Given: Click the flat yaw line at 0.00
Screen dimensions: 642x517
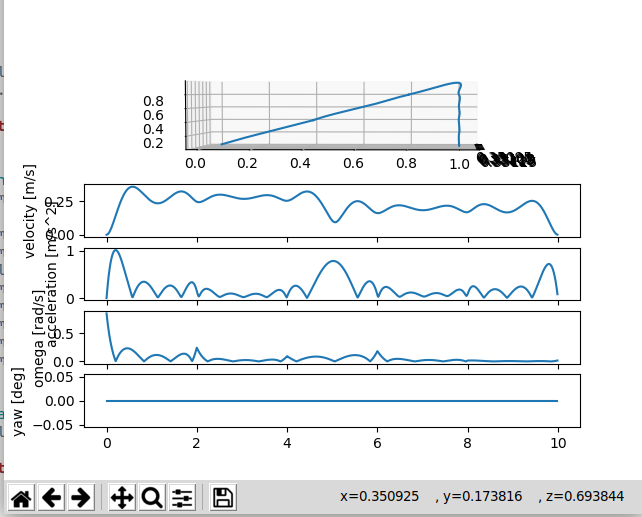Looking at the screenshot, I should 330,401.
